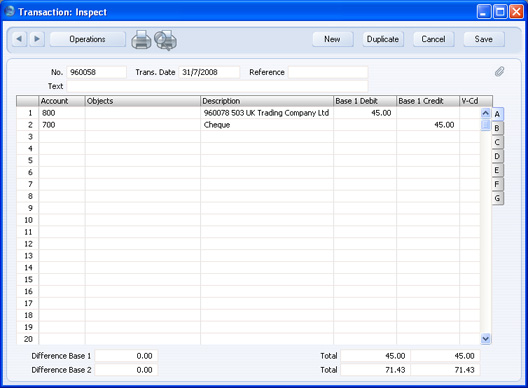Select account cell 700 in row 2
Screen dimensions: 528x388
pyautogui.click(x=62, y=125)
